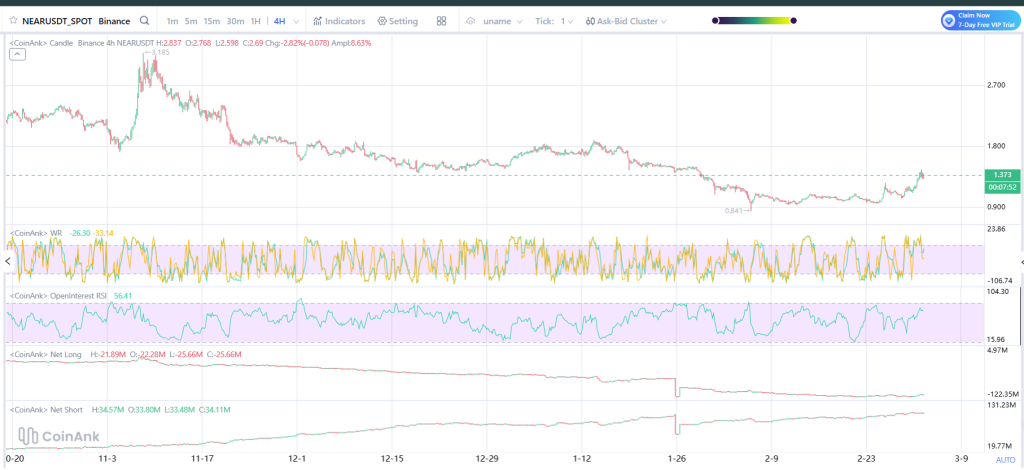
Task: Star NEARUSDT_SPOT as a favorite
Action: pyautogui.click(x=12, y=20)
